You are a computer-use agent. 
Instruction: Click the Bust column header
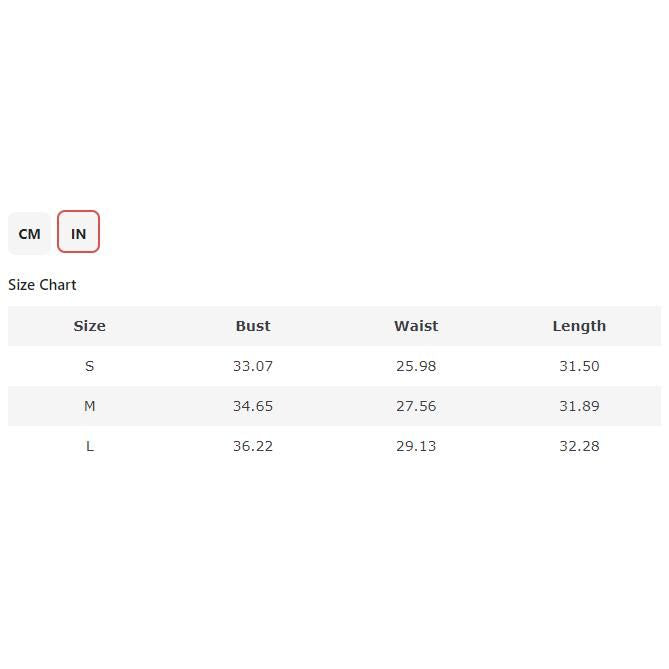253,326
